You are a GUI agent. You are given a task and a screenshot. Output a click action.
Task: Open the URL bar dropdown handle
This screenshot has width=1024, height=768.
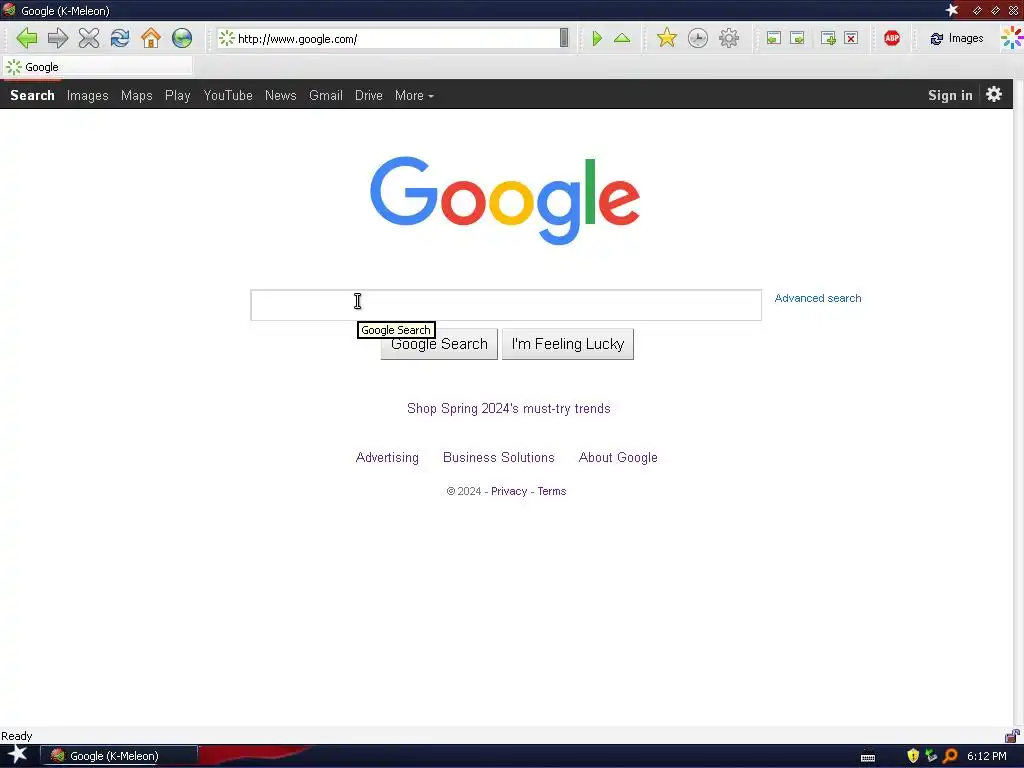(564, 38)
